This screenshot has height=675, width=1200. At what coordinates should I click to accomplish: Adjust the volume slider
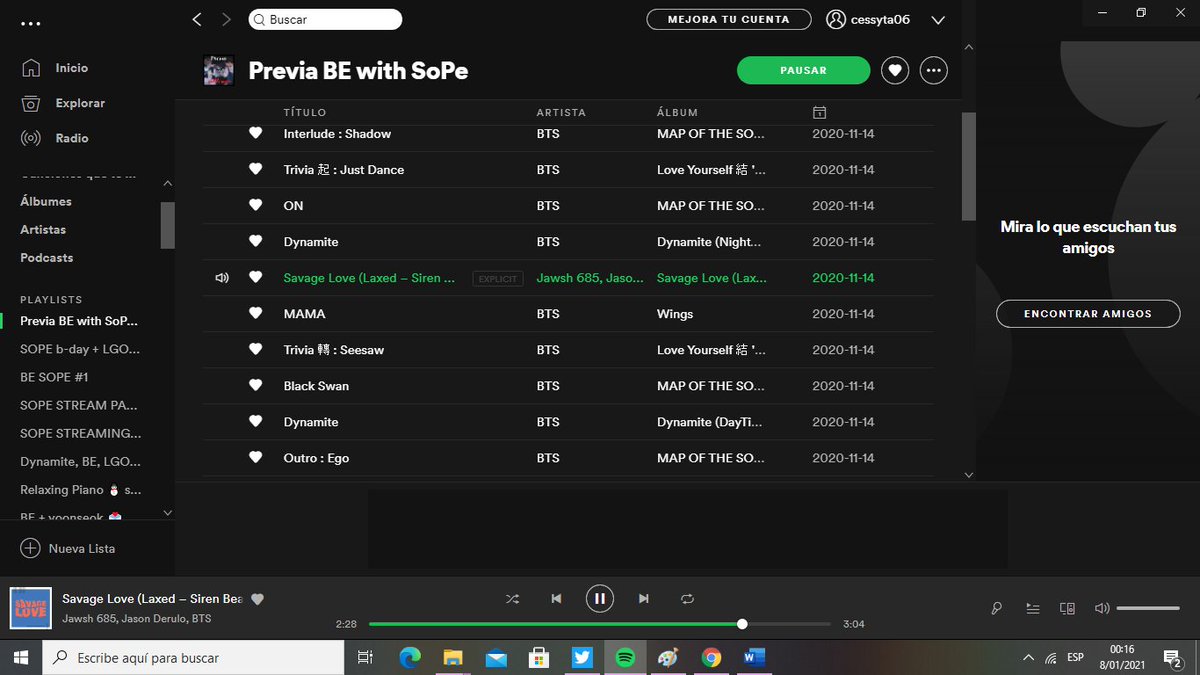1148,608
